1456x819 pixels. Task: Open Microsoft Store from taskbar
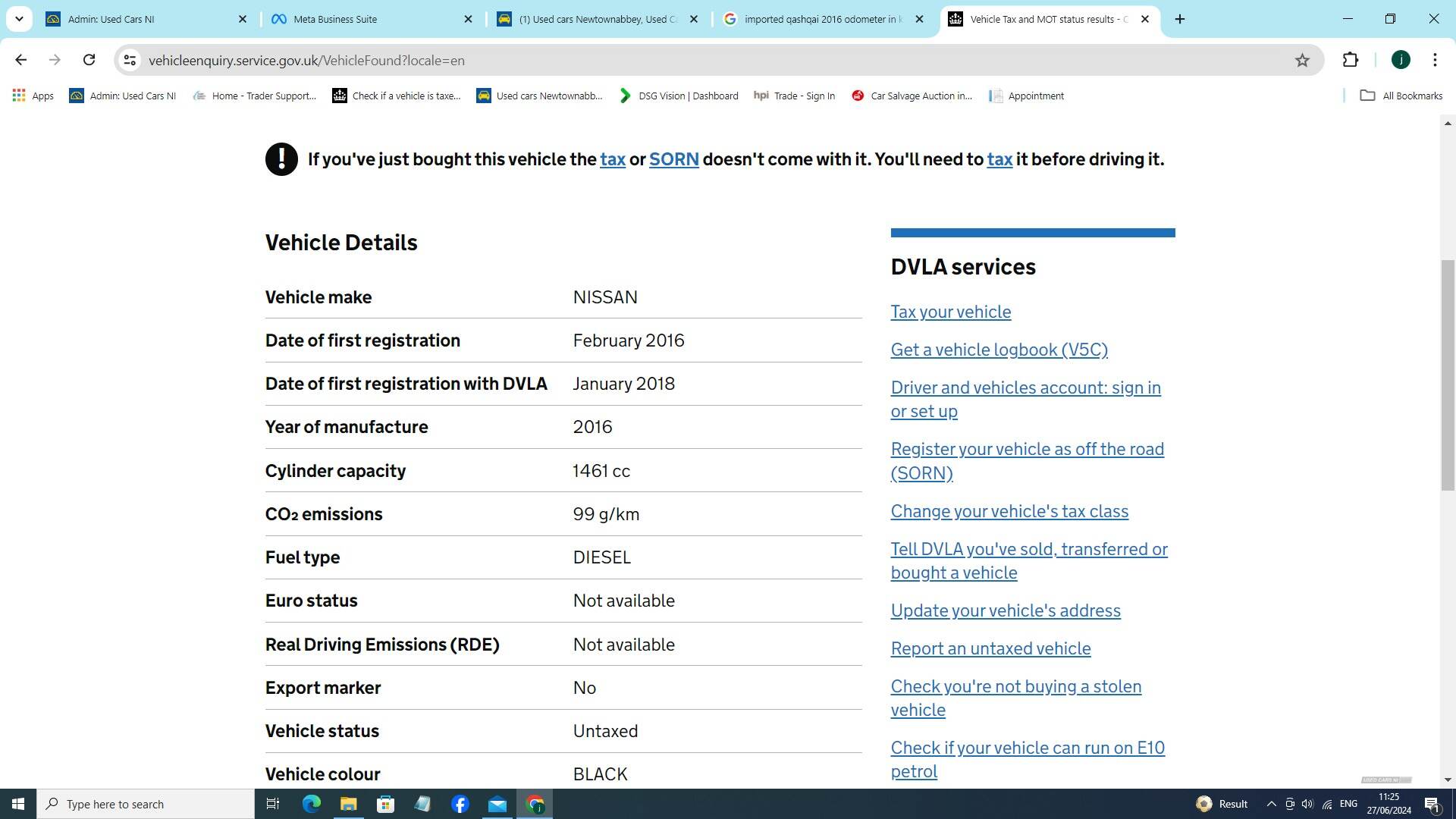click(x=385, y=804)
